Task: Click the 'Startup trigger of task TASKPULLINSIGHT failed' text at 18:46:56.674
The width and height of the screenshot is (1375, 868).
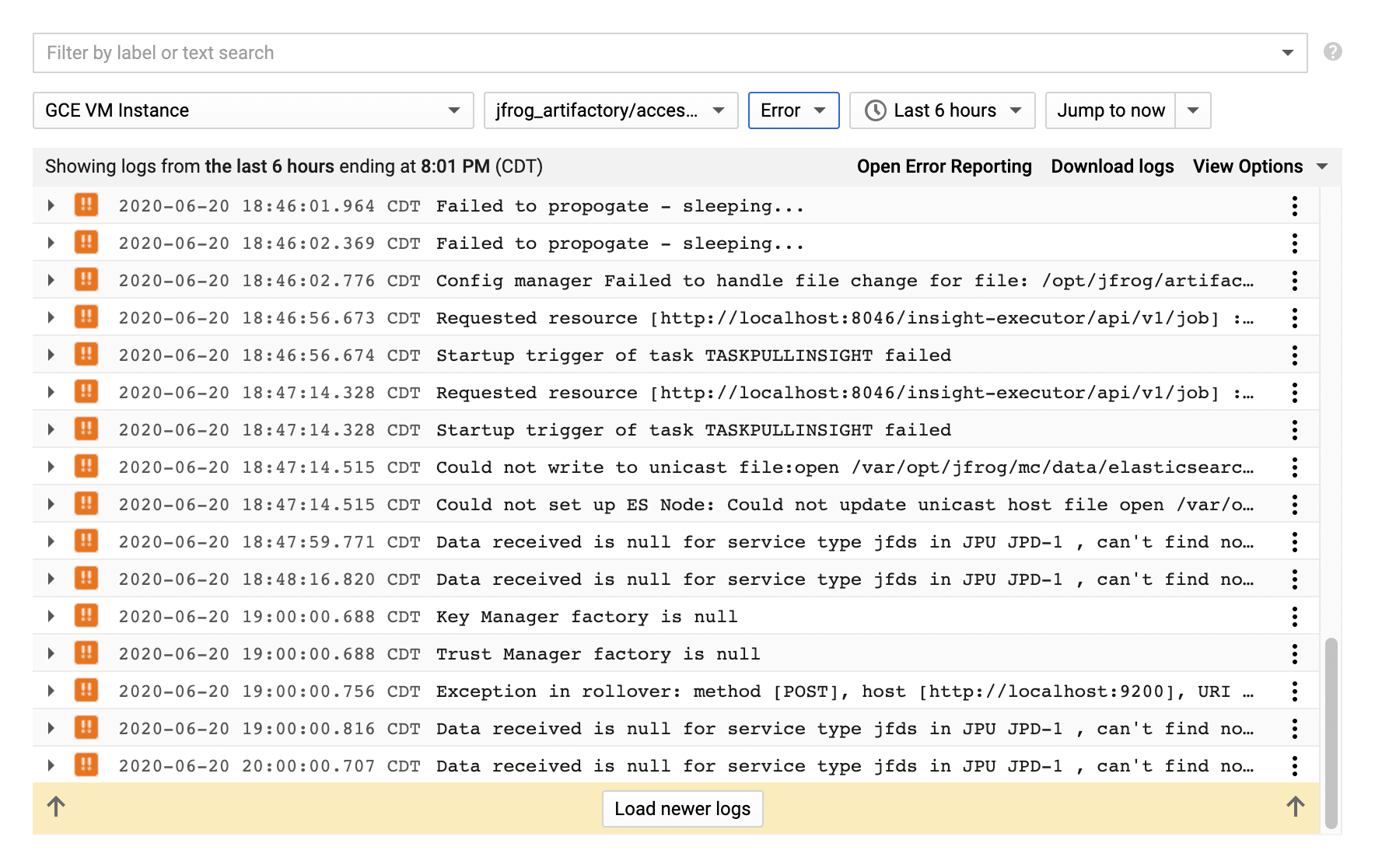Action: click(694, 355)
